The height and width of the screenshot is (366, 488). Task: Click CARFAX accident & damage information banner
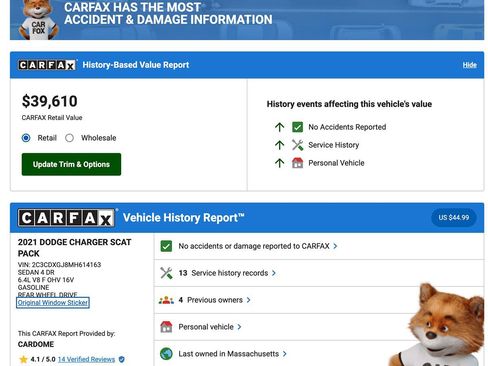(247, 20)
